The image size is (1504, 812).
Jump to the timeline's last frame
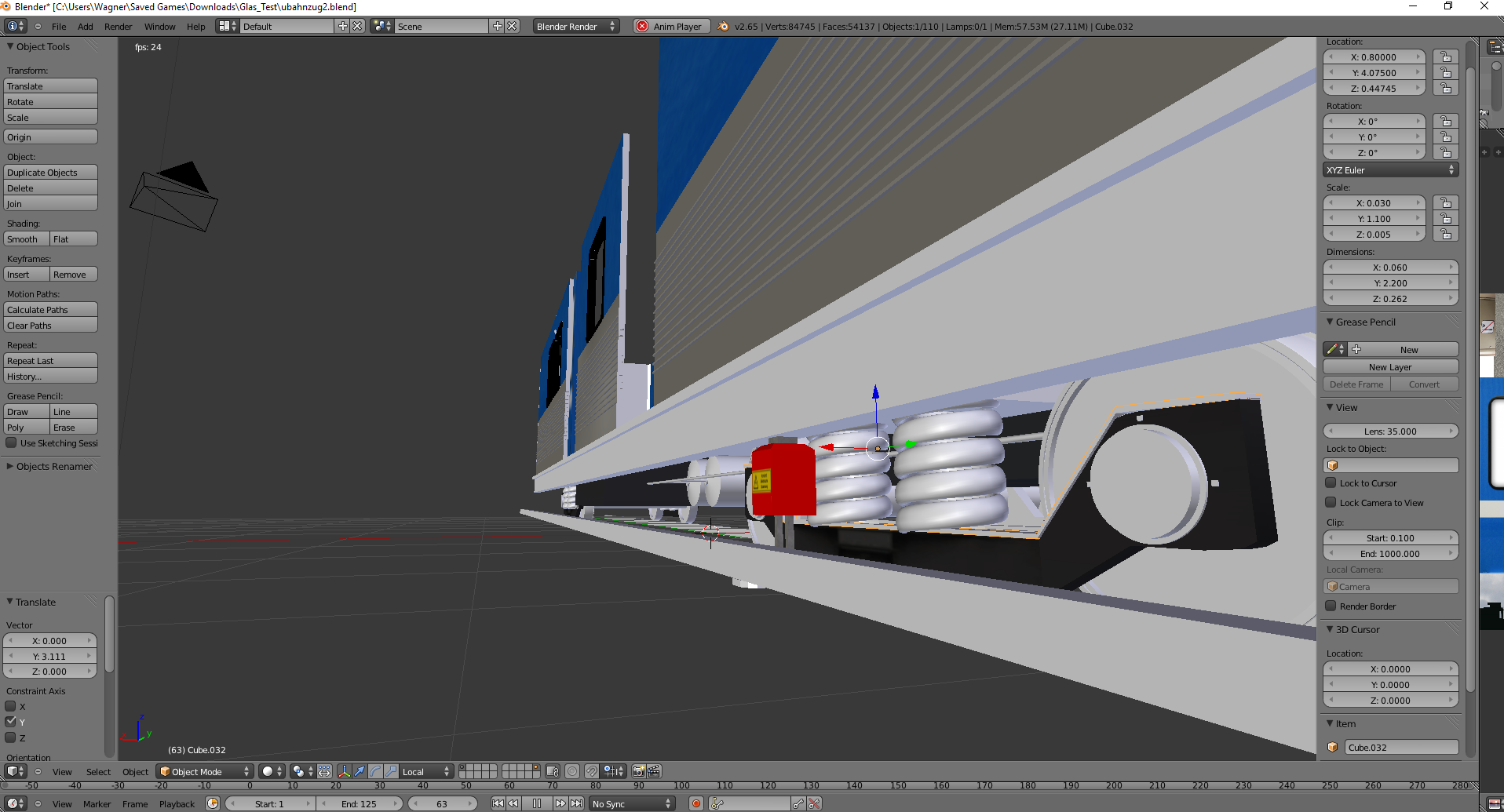click(x=577, y=803)
